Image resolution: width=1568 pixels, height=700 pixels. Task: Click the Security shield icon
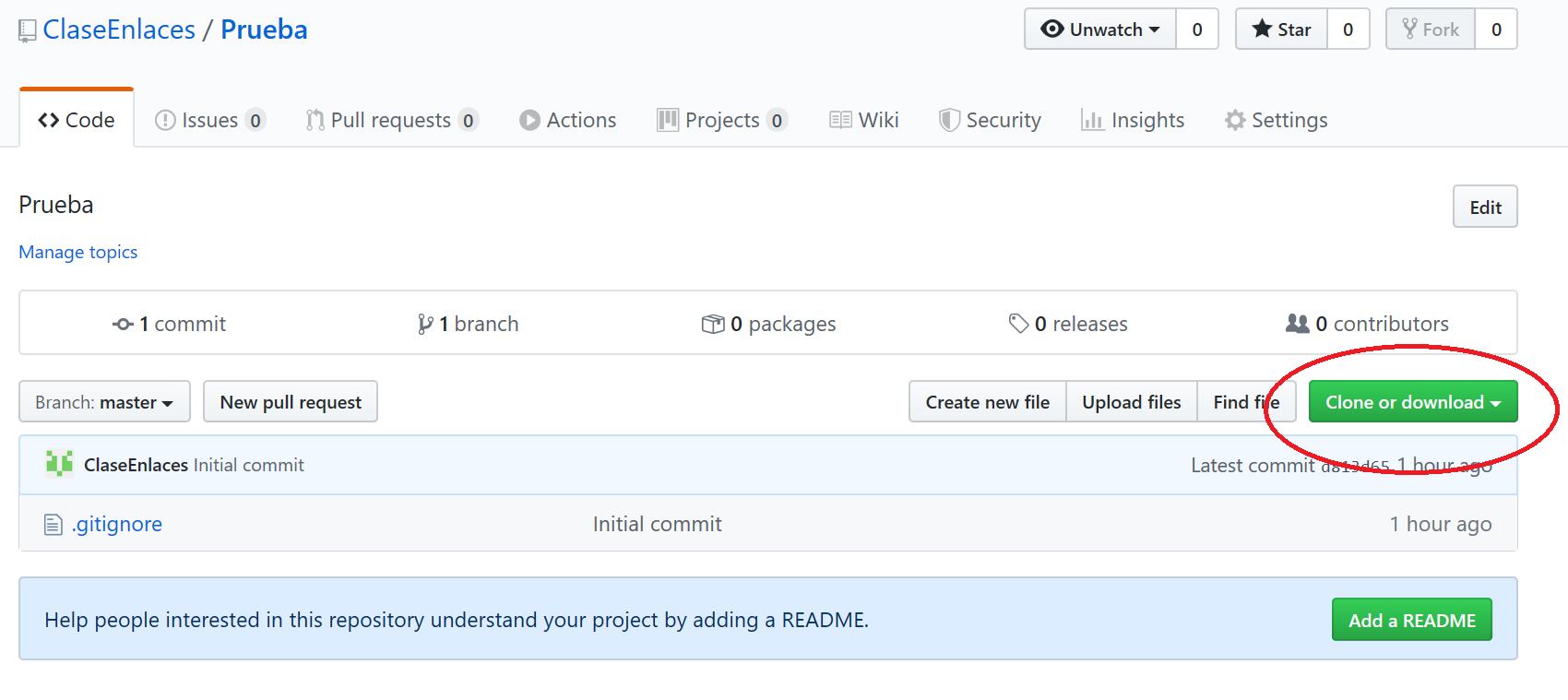(949, 121)
